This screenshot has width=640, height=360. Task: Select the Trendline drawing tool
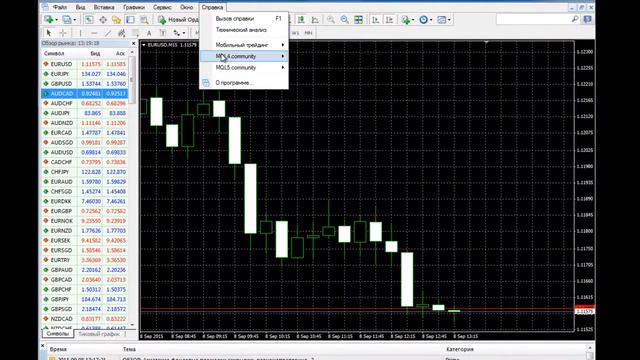(x=108, y=33)
